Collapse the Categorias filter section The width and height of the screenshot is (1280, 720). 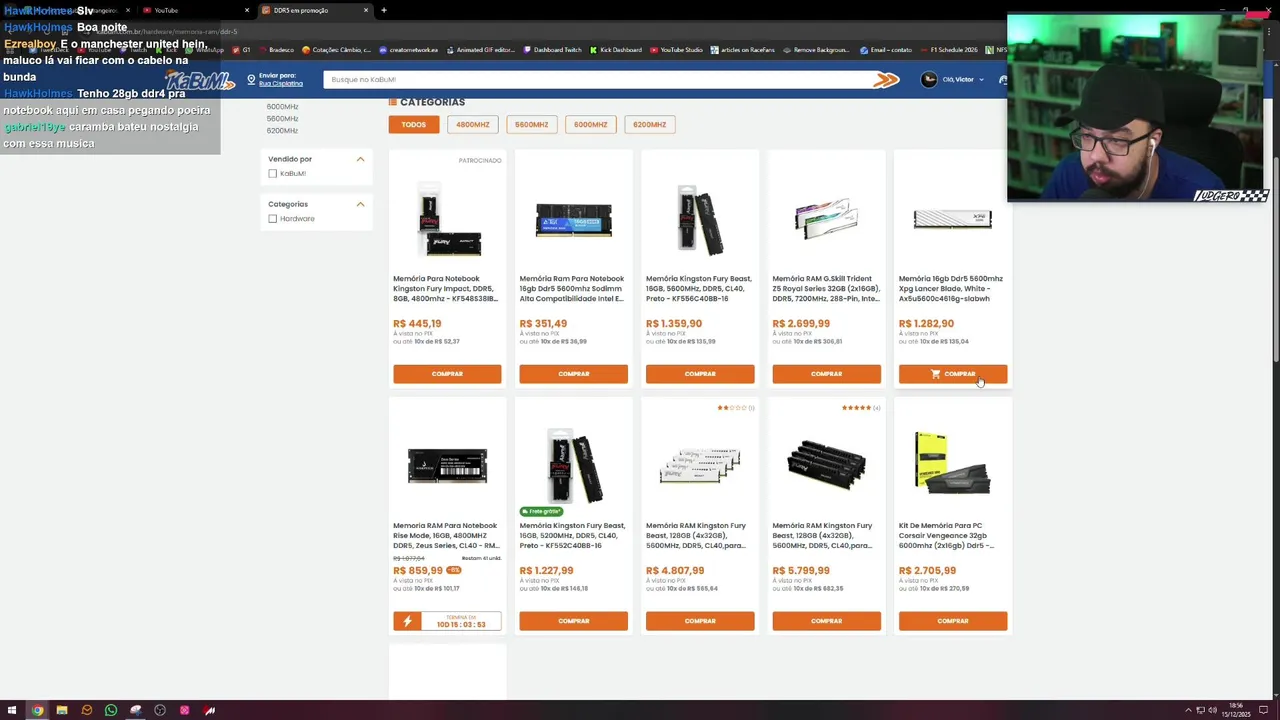(x=360, y=204)
